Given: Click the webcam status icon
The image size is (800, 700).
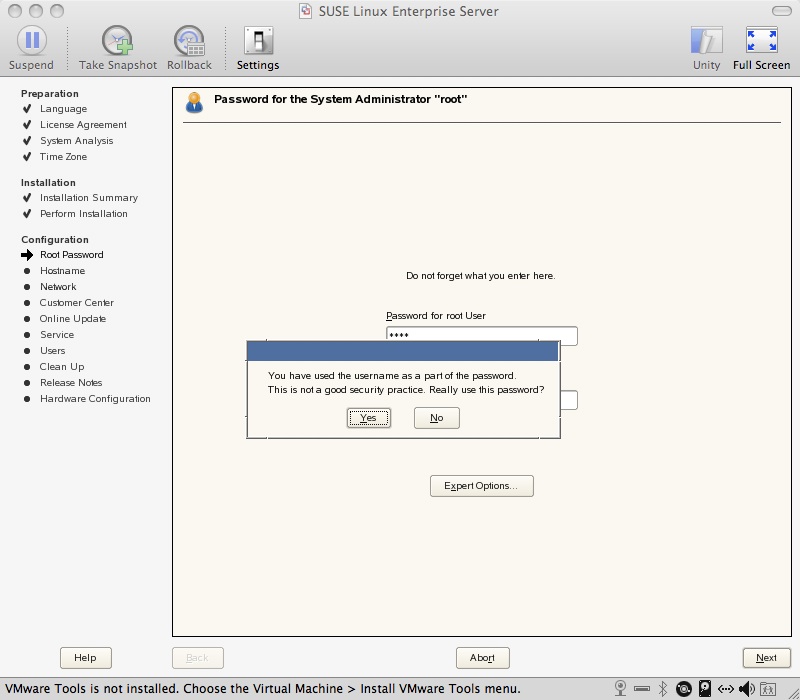Looking at the screenshot, I should (x=620, y=688).
